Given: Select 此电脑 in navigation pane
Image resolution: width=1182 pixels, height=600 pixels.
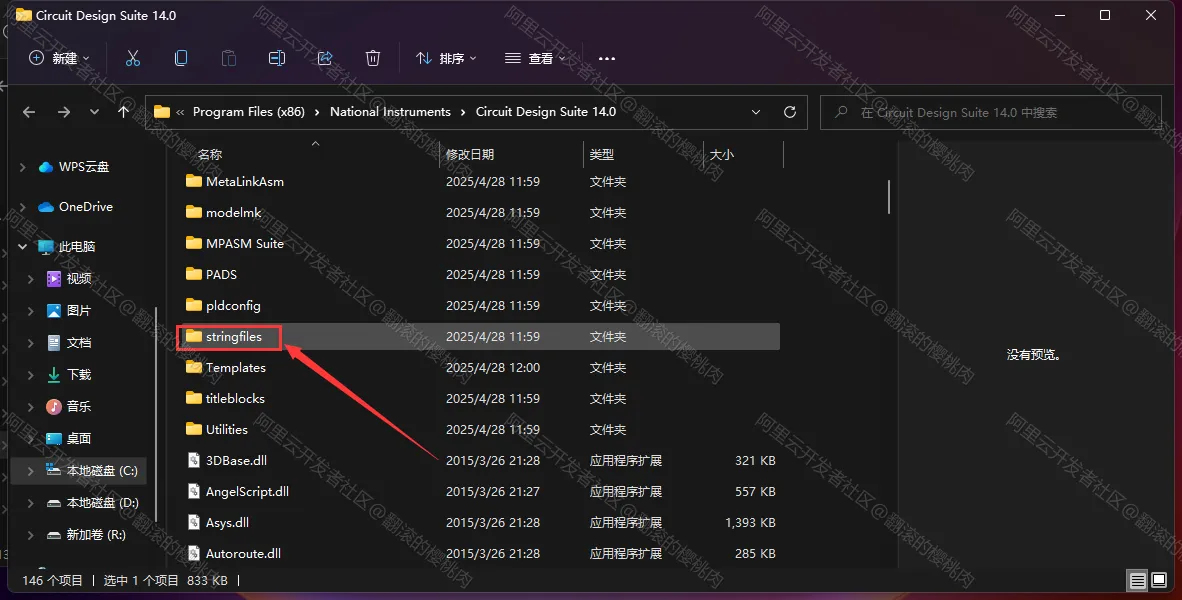Looking at the screenshot, I should (x=79, y=246).
